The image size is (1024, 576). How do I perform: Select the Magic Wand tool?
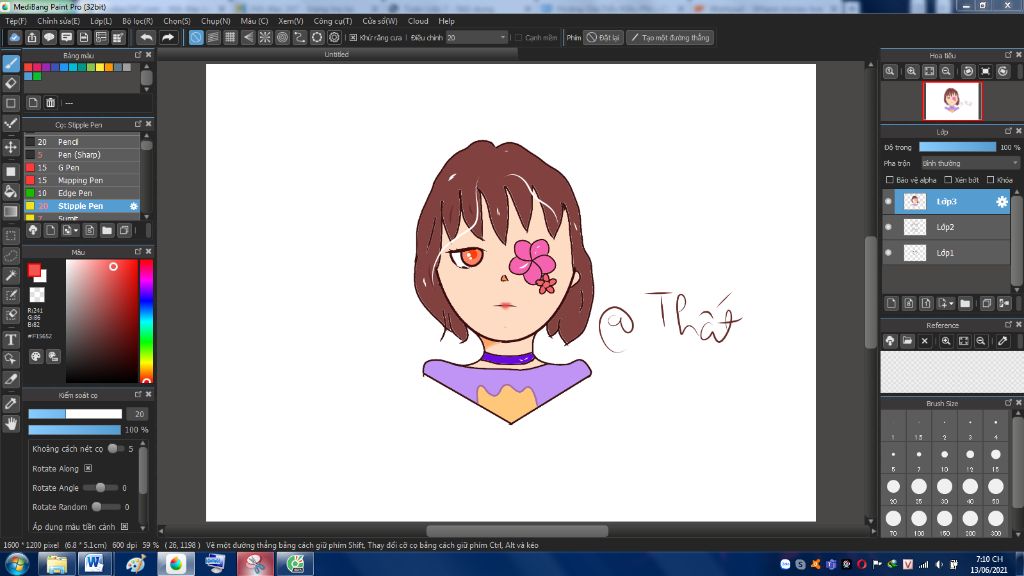11,276
